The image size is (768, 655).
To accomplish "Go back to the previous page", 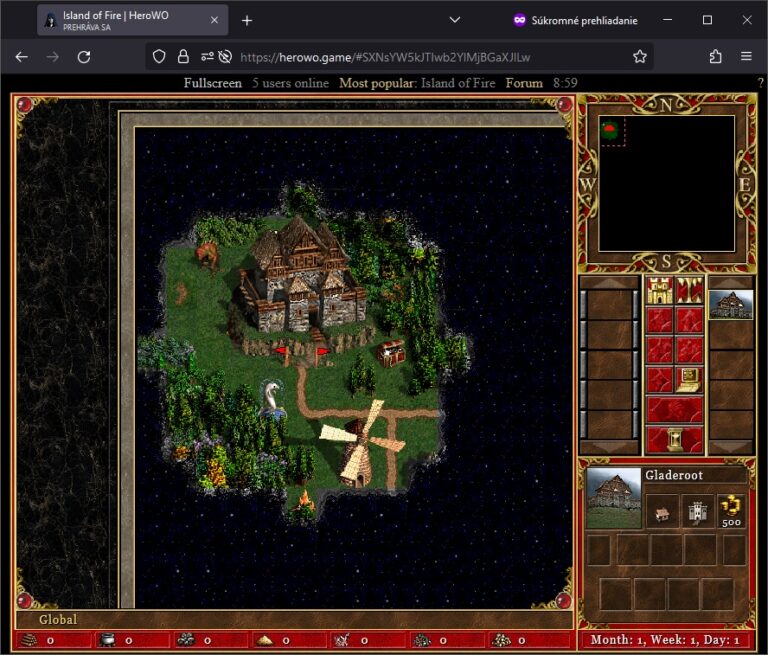I will [22, 57].
